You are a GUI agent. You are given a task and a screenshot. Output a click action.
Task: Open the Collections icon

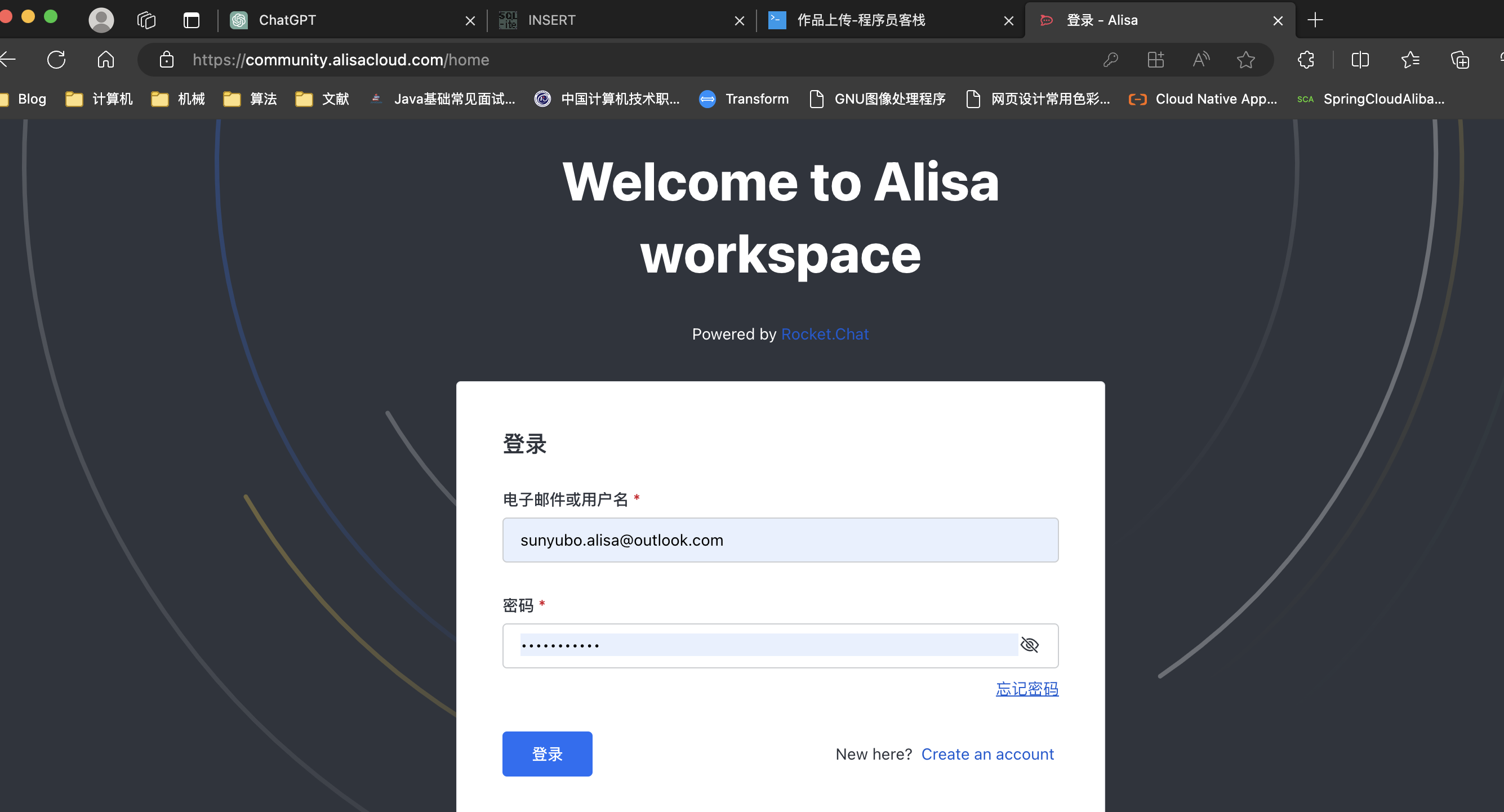tap(1459, 60)
